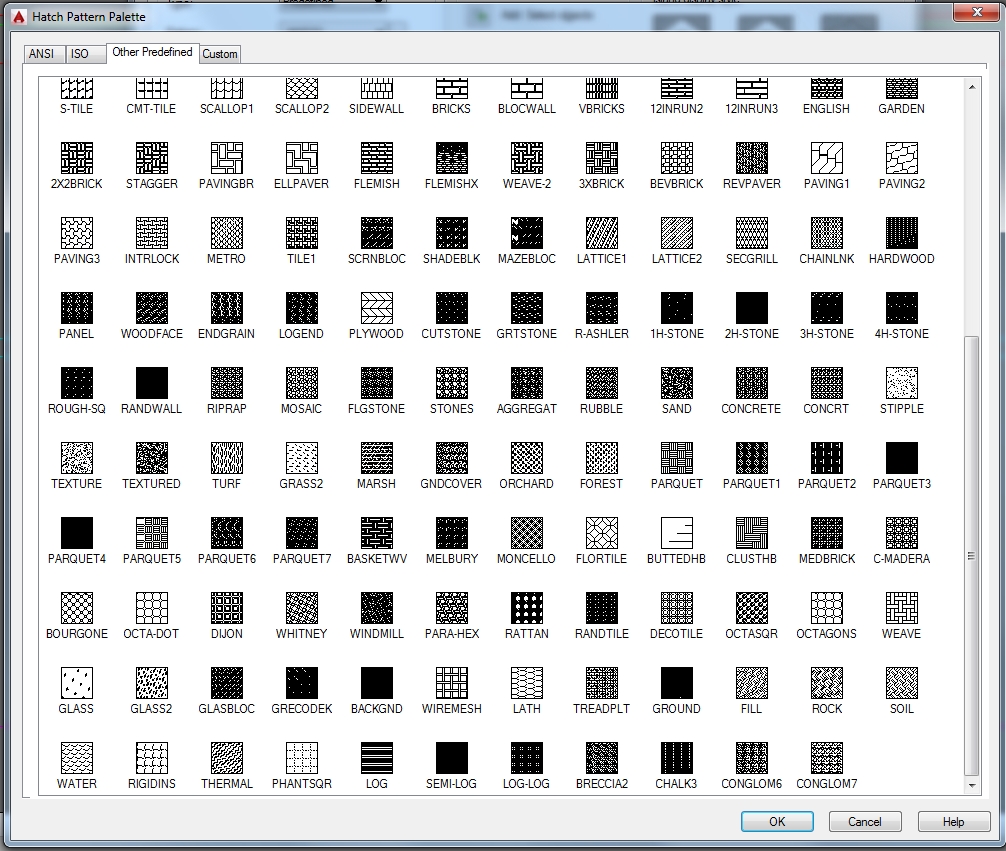The image size is (1006, 851).
Task: Select the PAVING3 pattern swatch
Action: [x=76, y=233]
